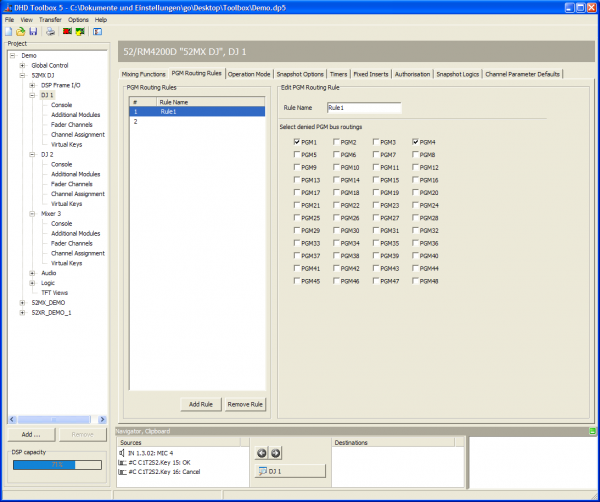Open the Options menu
This screenshot has height=502, width=600.
pos(78,20)
